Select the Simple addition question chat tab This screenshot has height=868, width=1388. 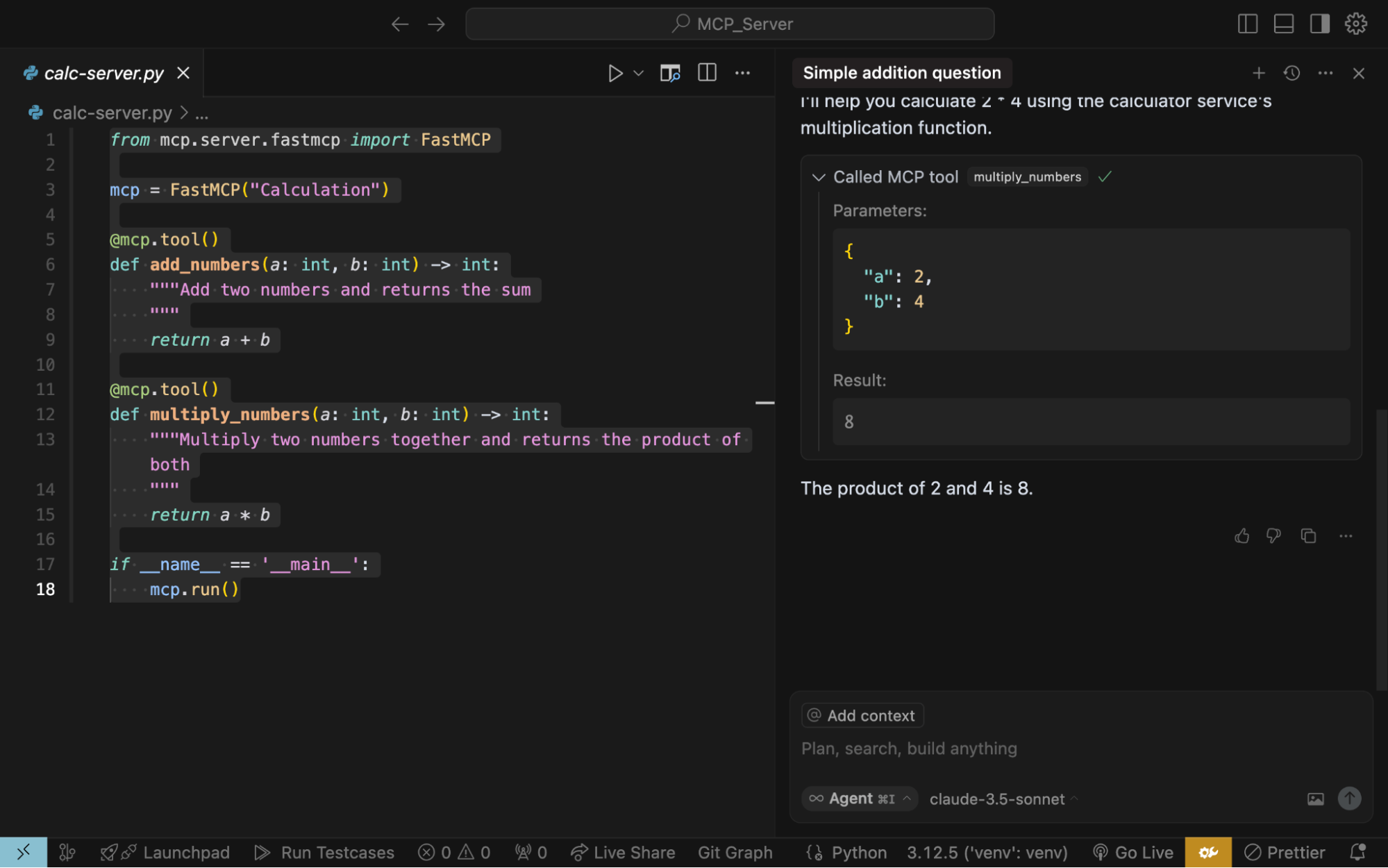(901, 73)
